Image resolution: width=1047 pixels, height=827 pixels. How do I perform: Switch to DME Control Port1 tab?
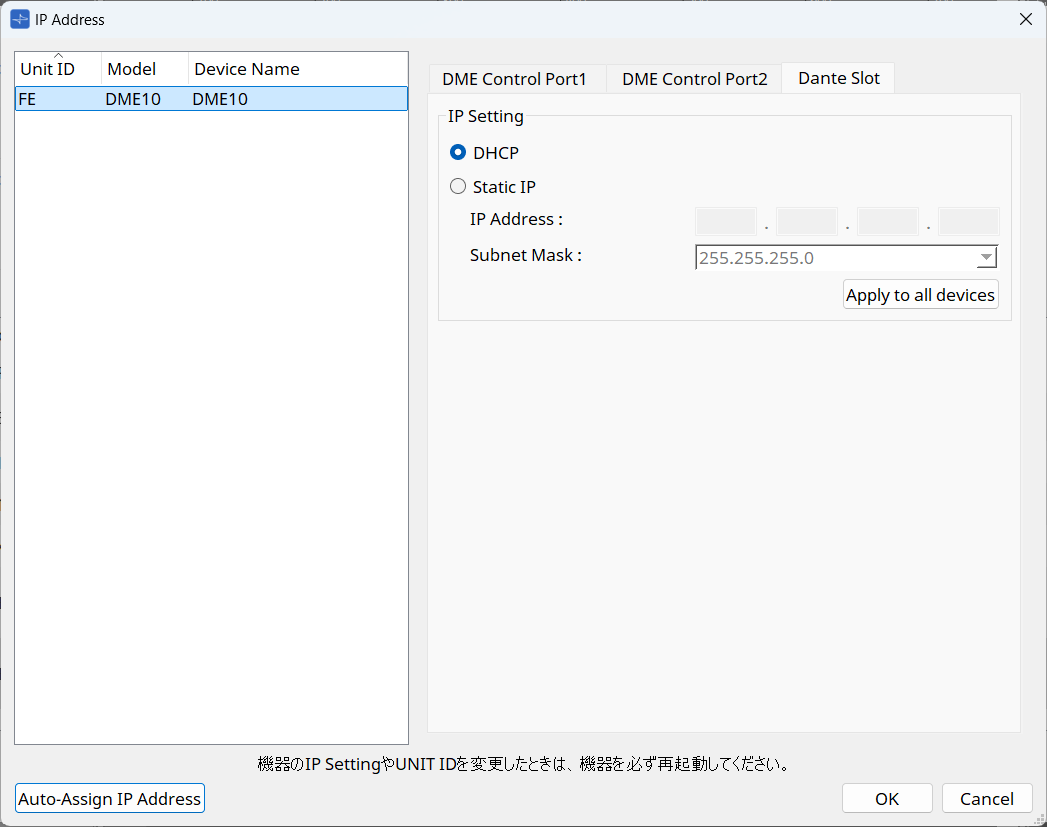(x=514, y=79)
